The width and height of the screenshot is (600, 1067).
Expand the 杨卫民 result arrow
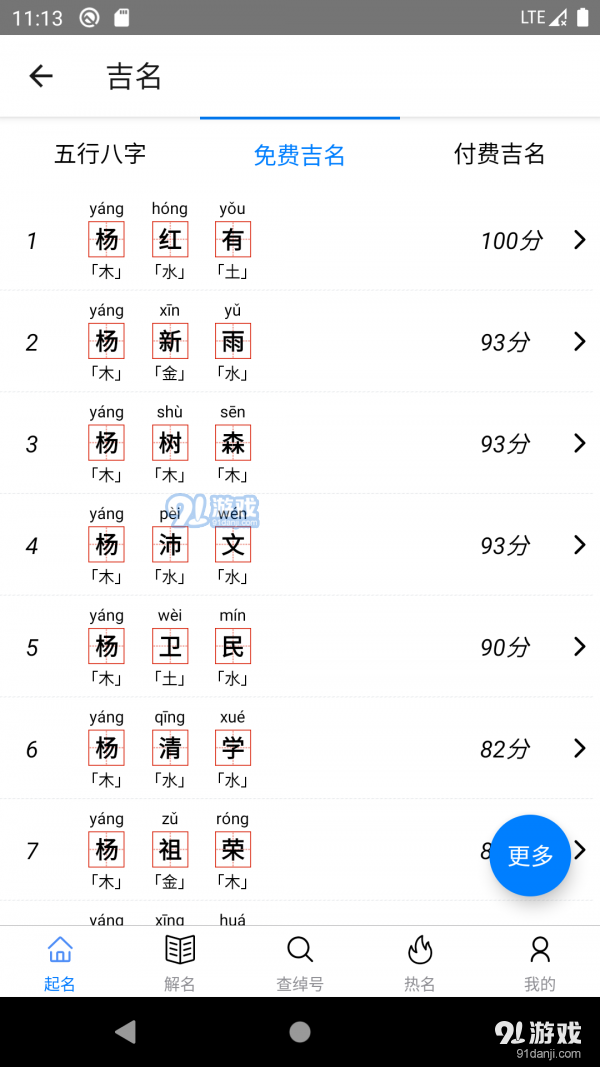pos(579,646)
